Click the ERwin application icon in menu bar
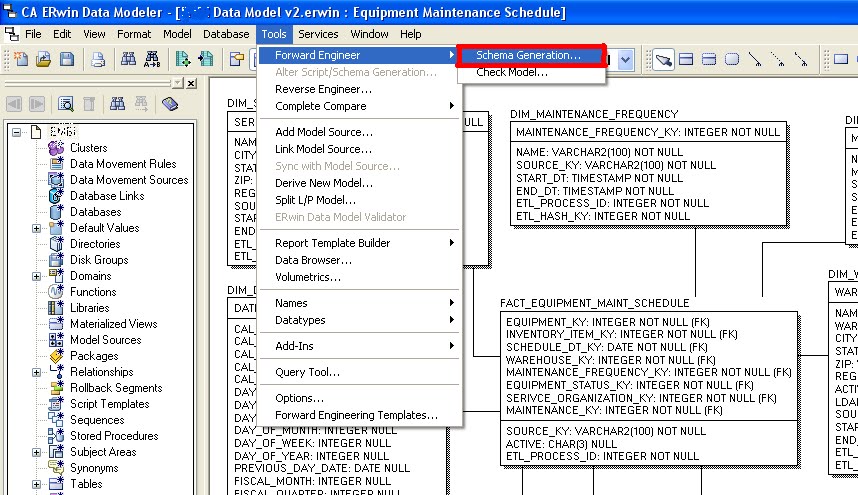 11,34
